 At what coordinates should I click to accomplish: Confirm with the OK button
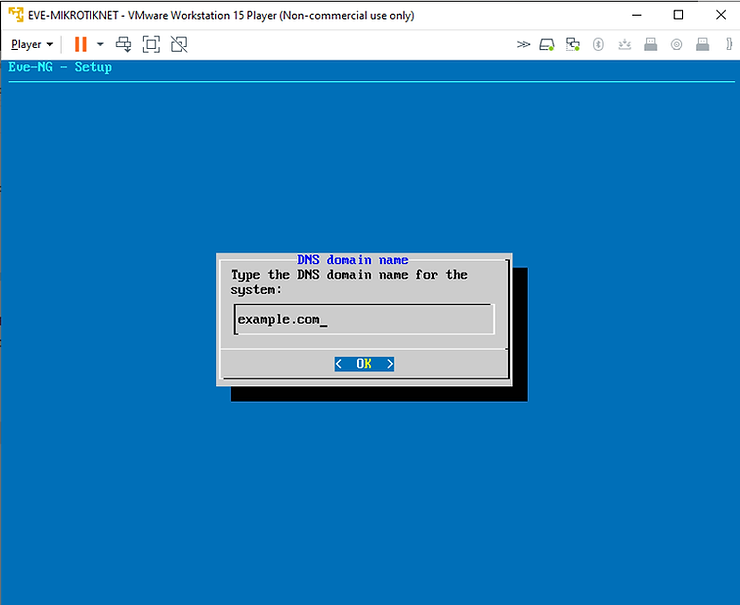point(364,364)
